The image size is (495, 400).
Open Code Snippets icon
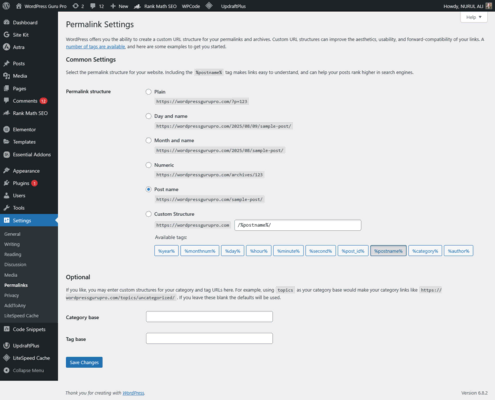6,329
